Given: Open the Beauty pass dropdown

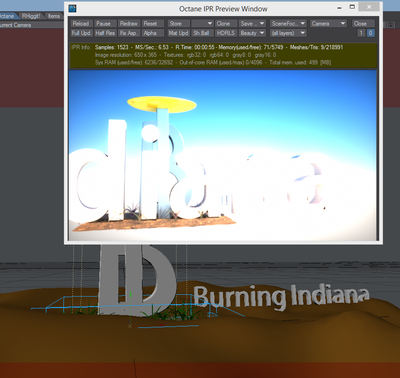Looking at the screenshot, I should tap(252, 33).
